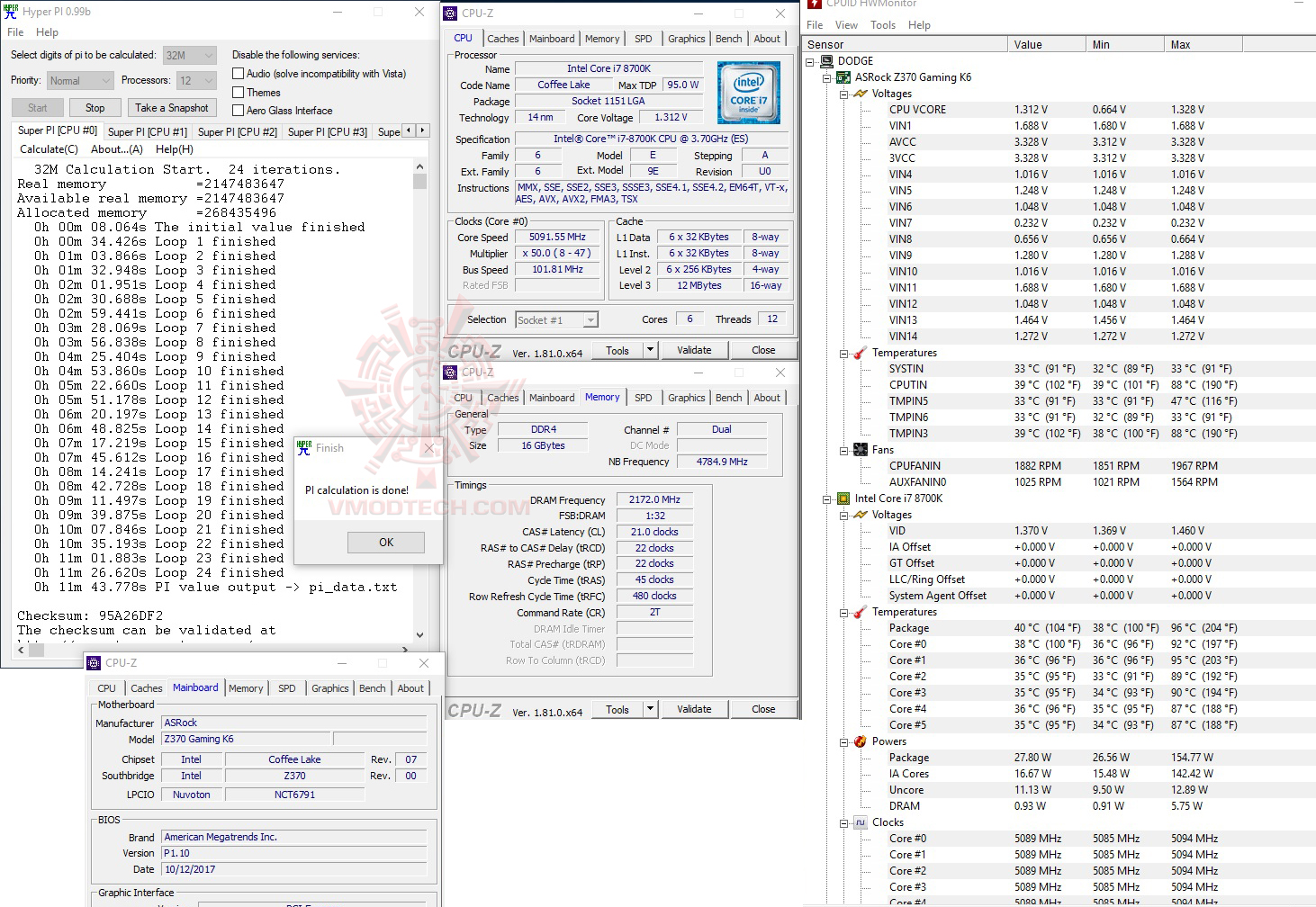Click the Hyper PI icon in the Finish dialog
1316x907 pixels.
pyautogui.click(x=304, y=447)
